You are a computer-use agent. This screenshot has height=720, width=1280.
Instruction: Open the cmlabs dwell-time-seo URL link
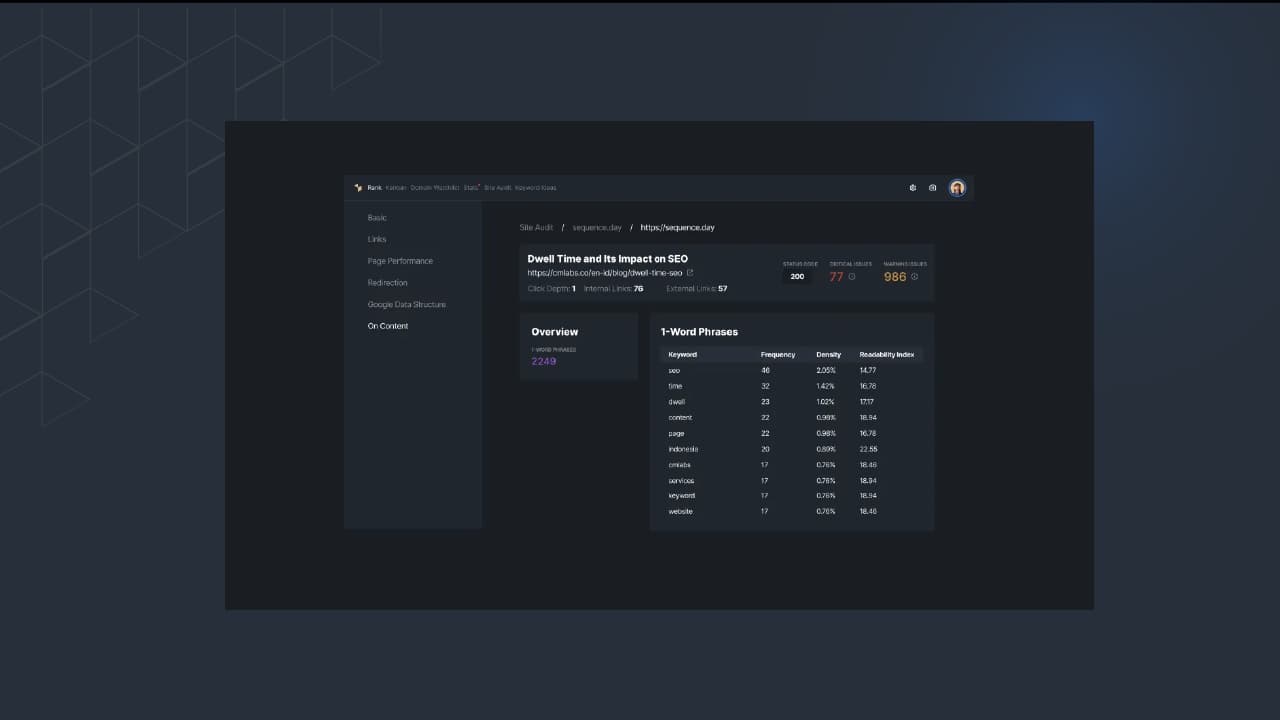pos(604,273)
